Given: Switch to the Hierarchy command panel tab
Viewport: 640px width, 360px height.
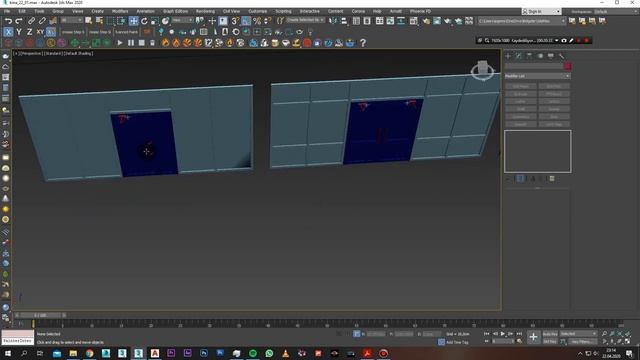Looking at the screenshot, I should [x=529, y=56].
